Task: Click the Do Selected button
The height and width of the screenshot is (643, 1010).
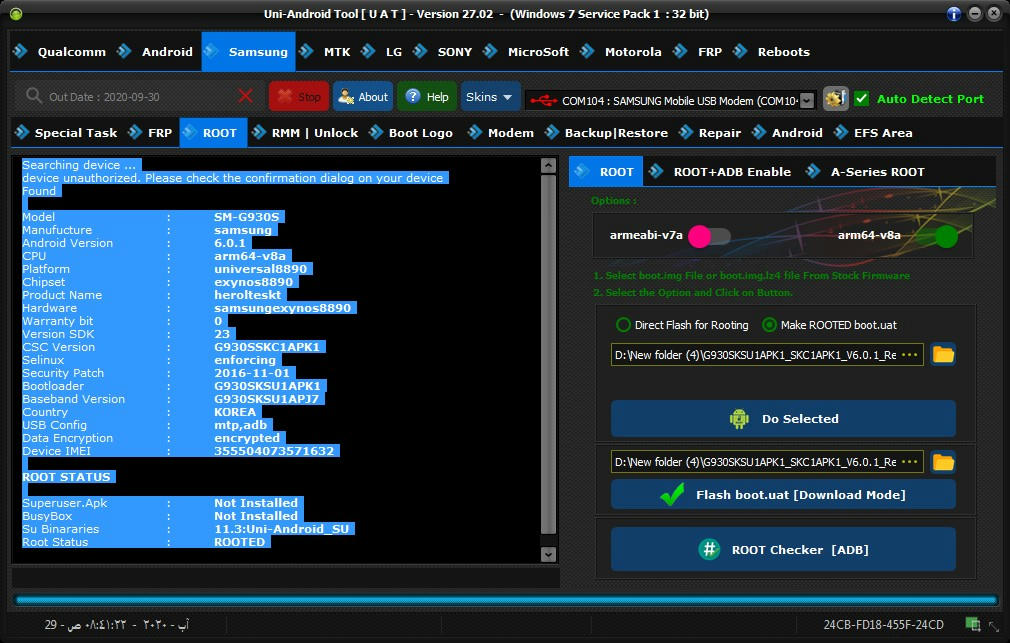Action: click(783, 419)
